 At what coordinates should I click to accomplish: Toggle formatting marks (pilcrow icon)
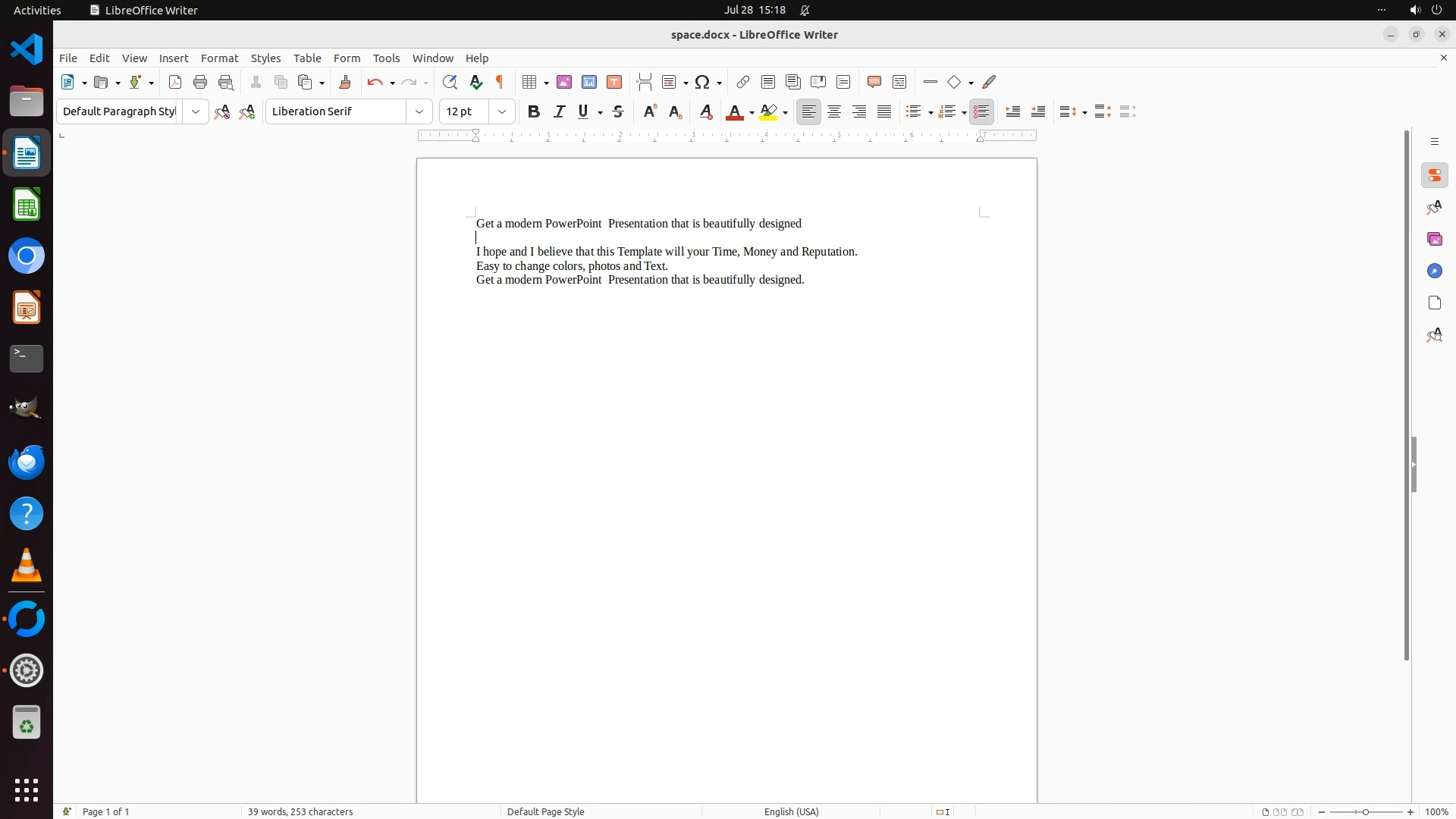(x=500, y=82)
